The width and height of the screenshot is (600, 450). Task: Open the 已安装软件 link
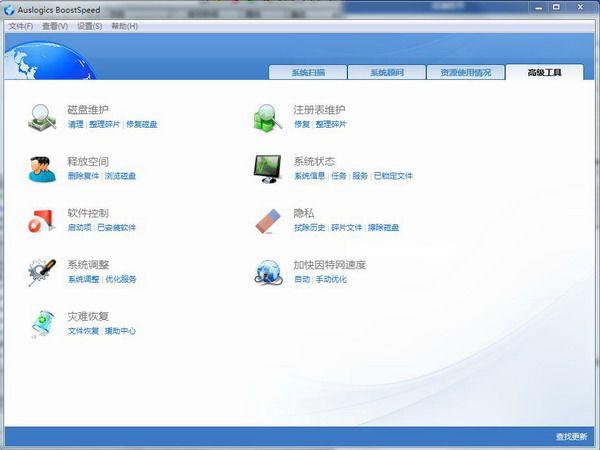pos(116,228)
